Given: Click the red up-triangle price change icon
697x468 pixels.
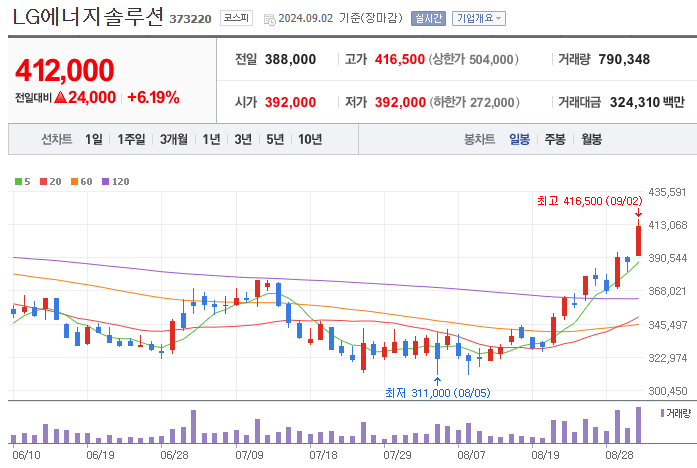Looking at the screenshot, I should point(60,97).
